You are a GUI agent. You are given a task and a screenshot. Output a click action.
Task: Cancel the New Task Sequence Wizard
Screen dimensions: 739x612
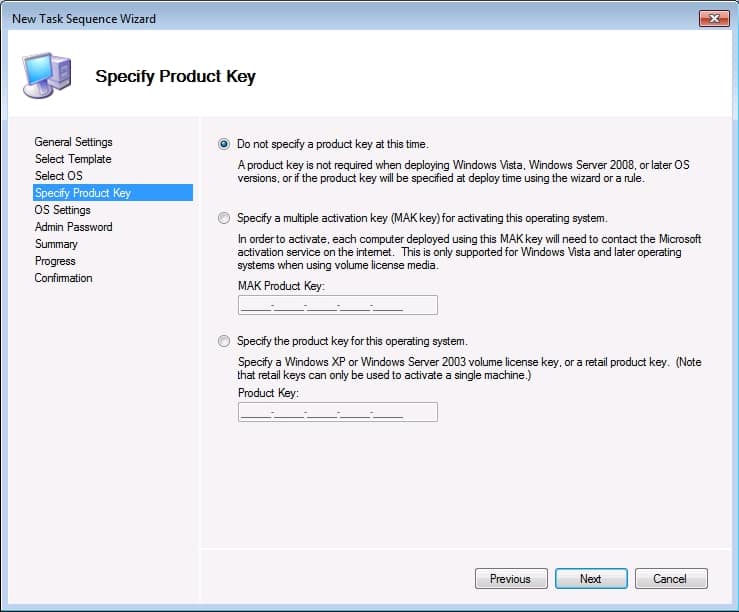coord(671,579)
